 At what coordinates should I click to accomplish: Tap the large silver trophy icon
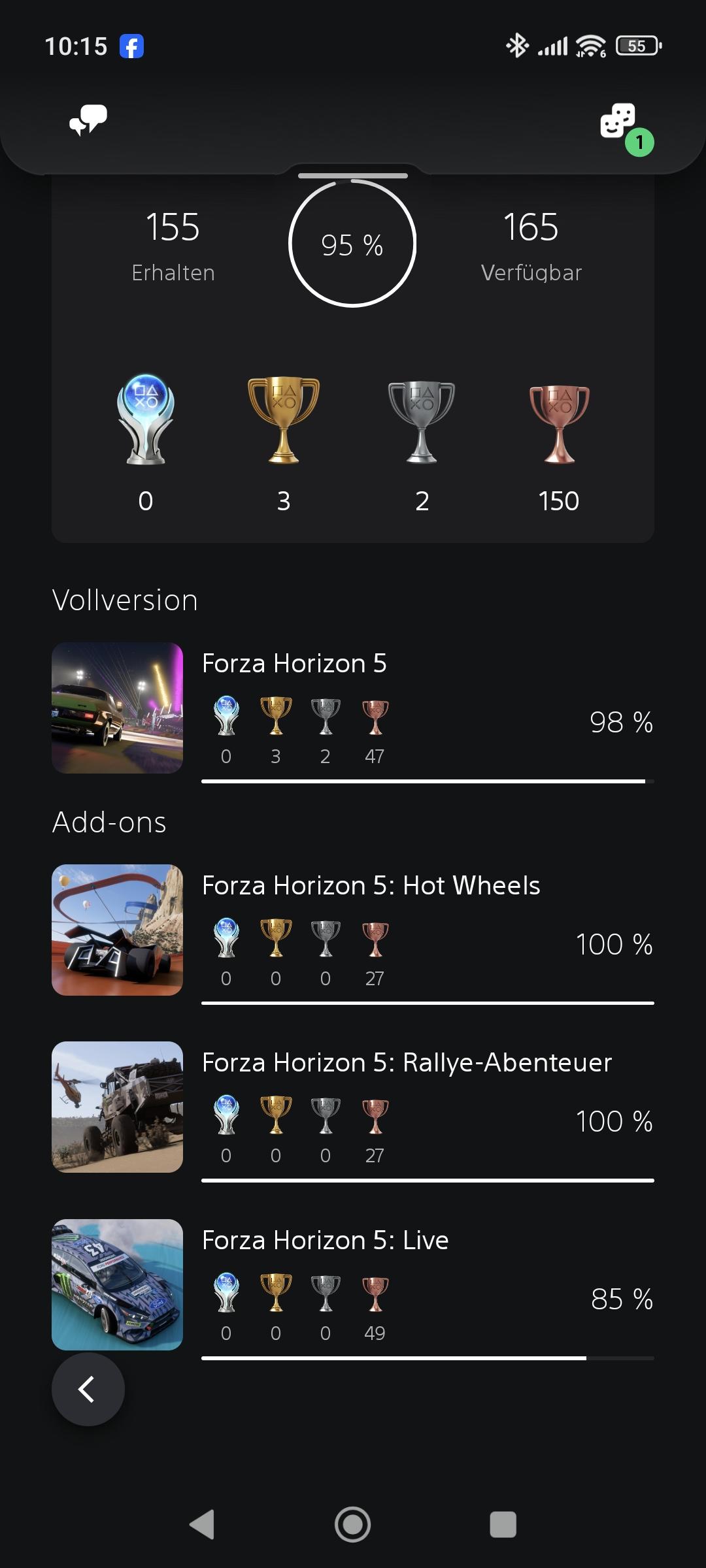[x=422, y=421]
